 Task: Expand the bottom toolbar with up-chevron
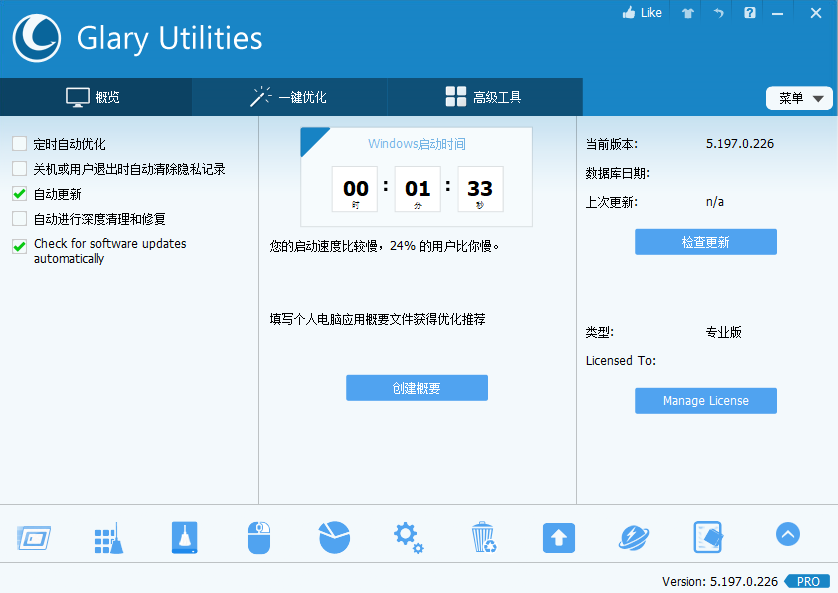(x=788, y=535)
